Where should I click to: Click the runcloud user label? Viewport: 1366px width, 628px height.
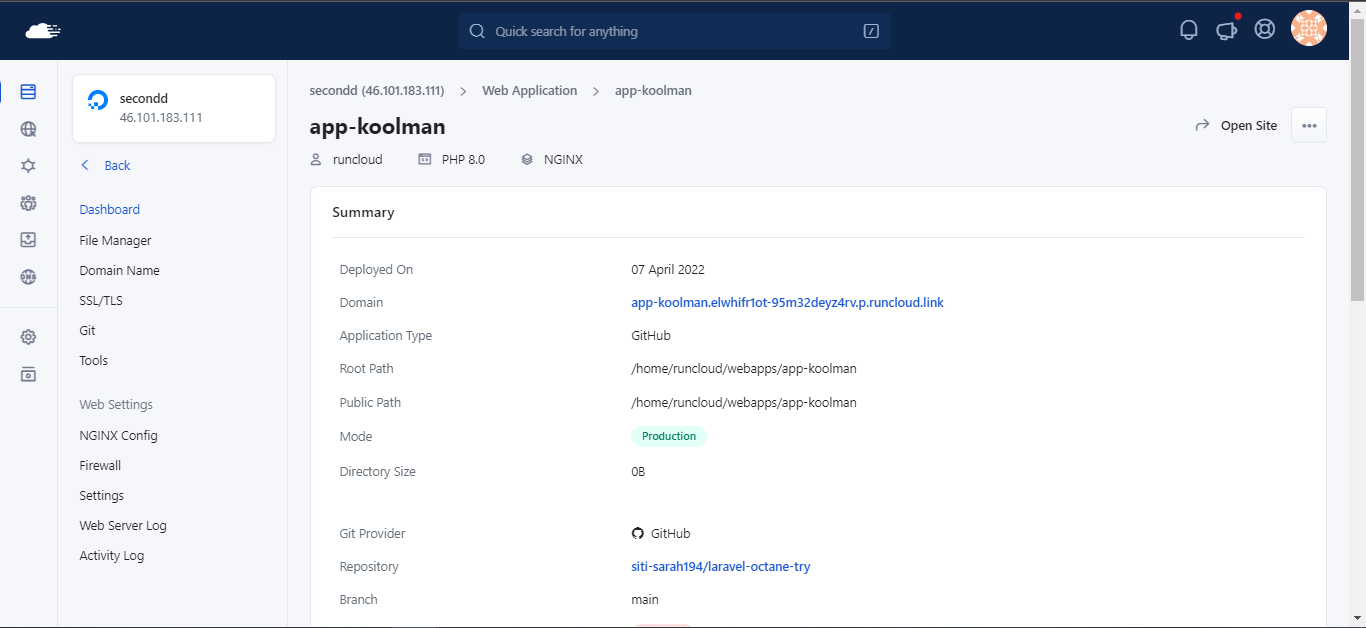click(358, 160)
